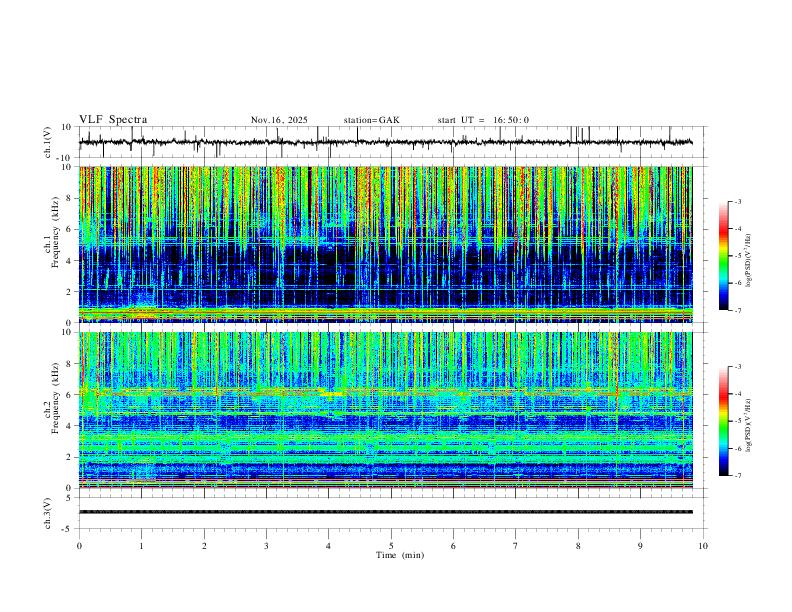Click time axis tick label '8'

[x=578, y=546]
